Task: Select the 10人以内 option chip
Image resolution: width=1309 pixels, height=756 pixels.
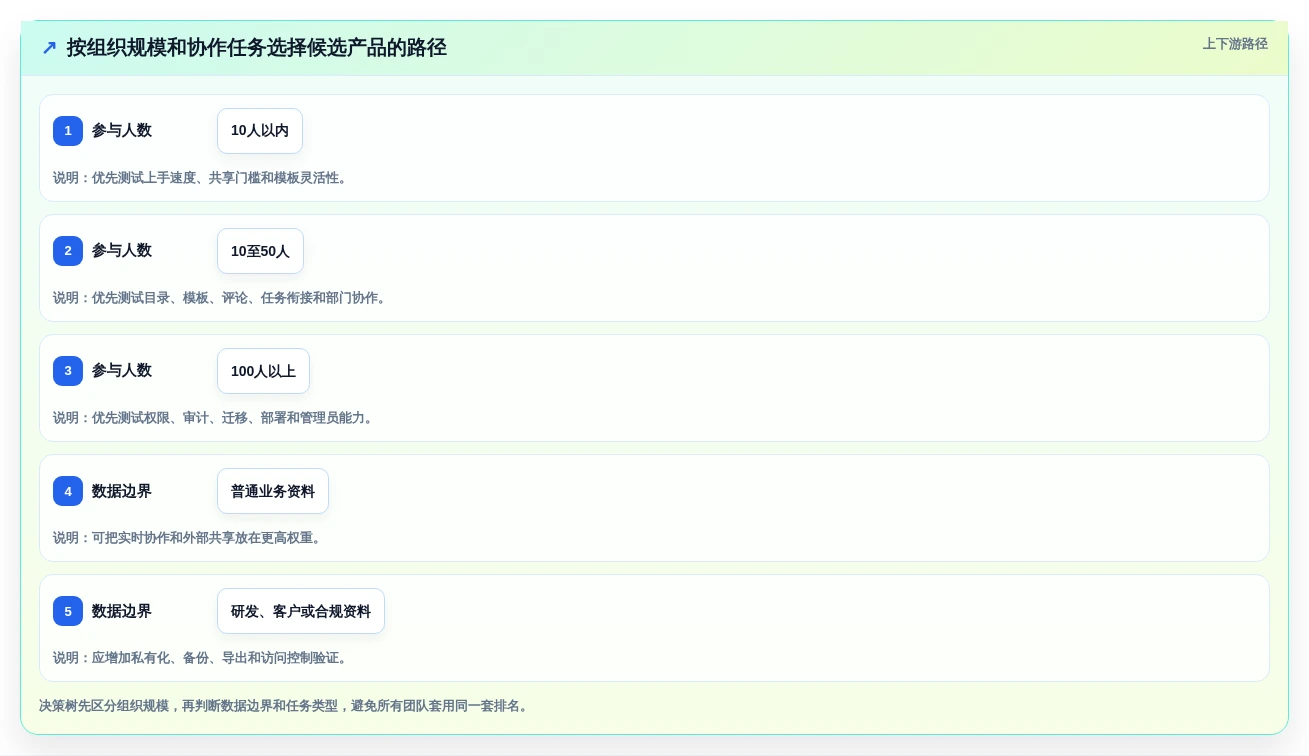Action: coord(260,131)
